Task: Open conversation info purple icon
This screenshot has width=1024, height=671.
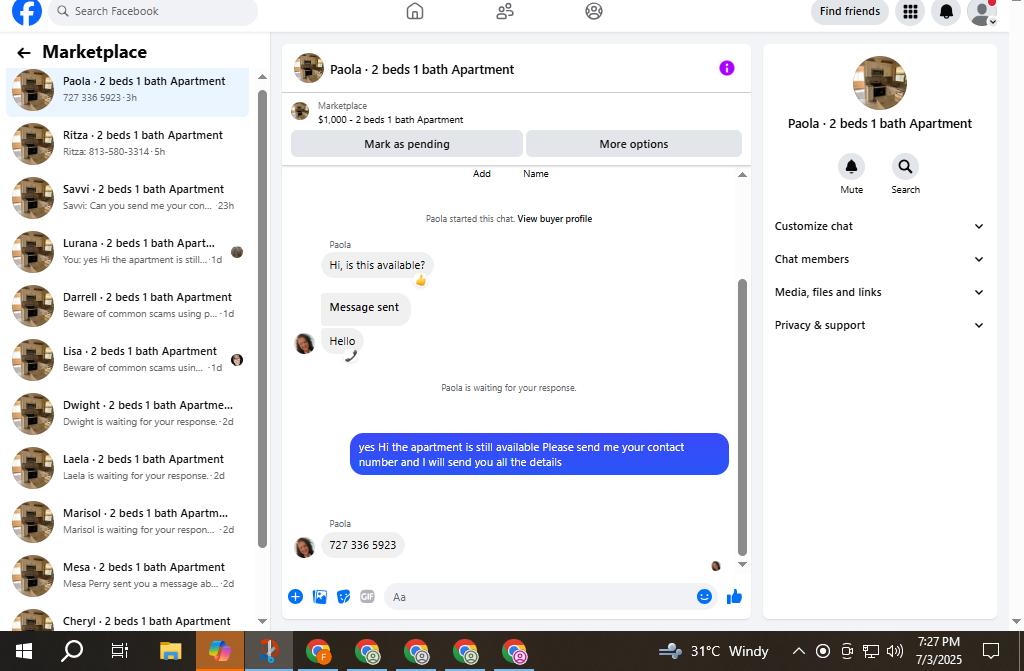Action: (x=726, y=68)
